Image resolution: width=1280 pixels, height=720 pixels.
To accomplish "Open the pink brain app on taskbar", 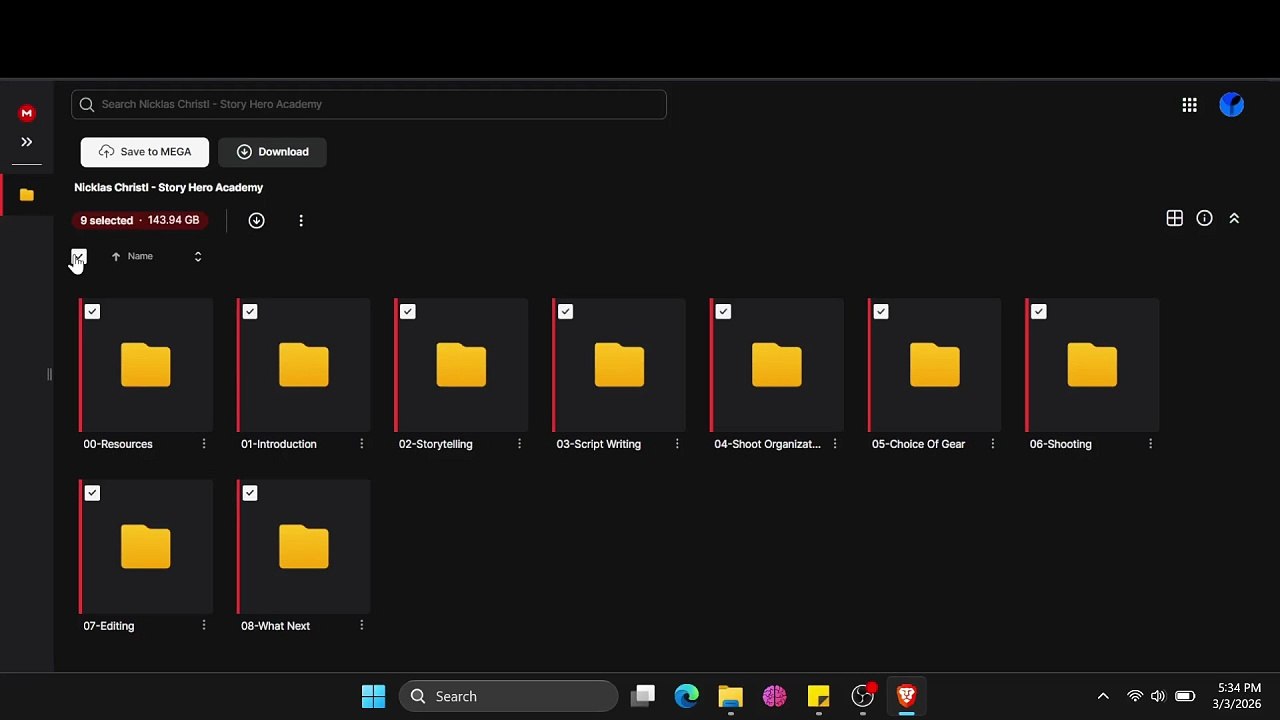I will point(775,696).
